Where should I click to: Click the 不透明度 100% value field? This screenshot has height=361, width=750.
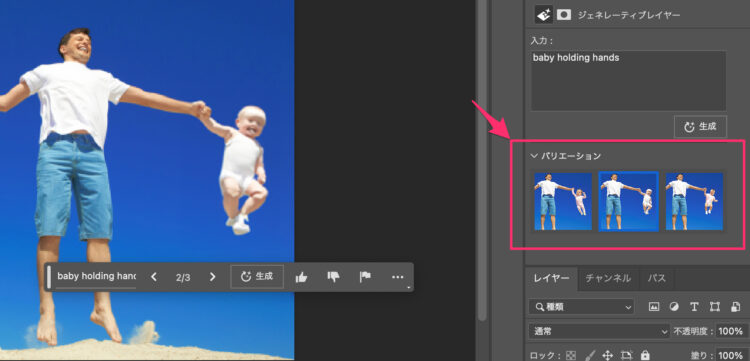pyautogui.click(x=730, y=331)
